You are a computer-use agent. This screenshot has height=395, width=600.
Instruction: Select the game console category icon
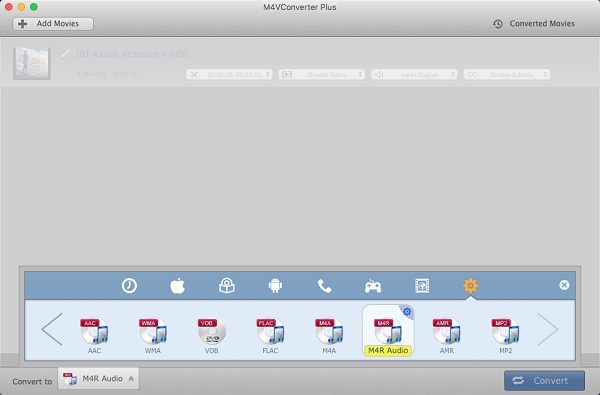373,286
